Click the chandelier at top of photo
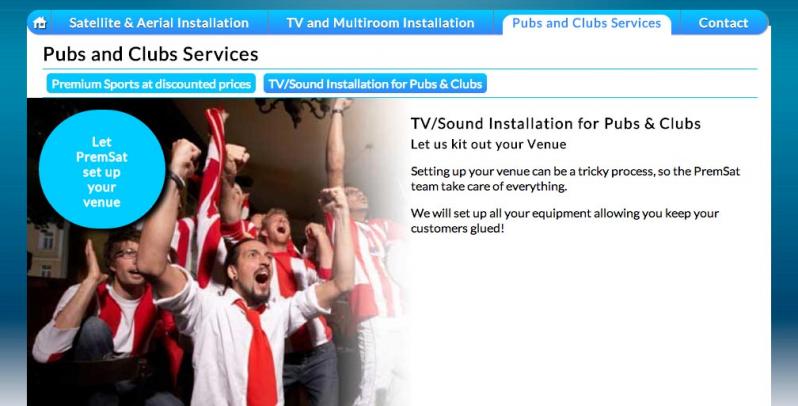798x406 pixels. (x=293, y=109)
